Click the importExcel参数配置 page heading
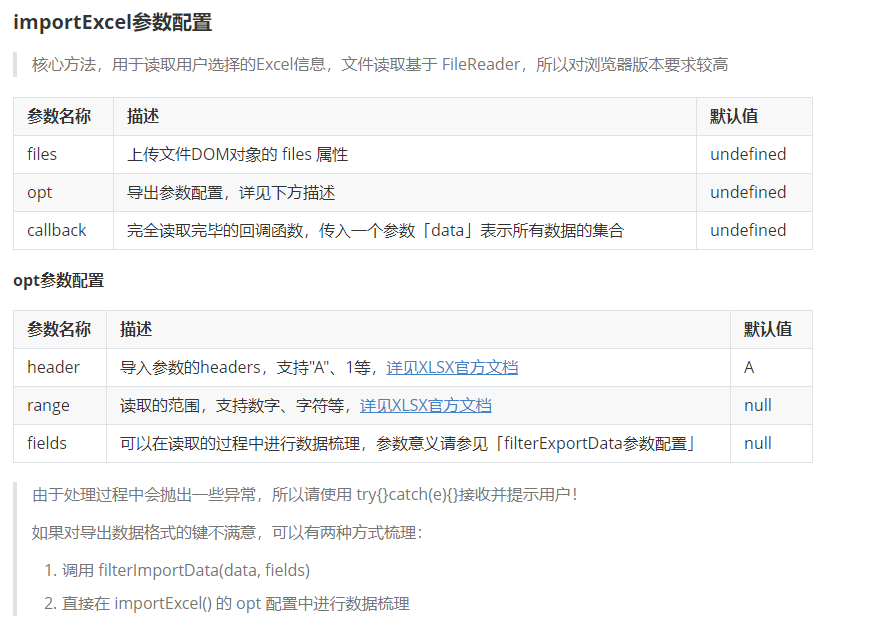 click(x=112, y=22)
